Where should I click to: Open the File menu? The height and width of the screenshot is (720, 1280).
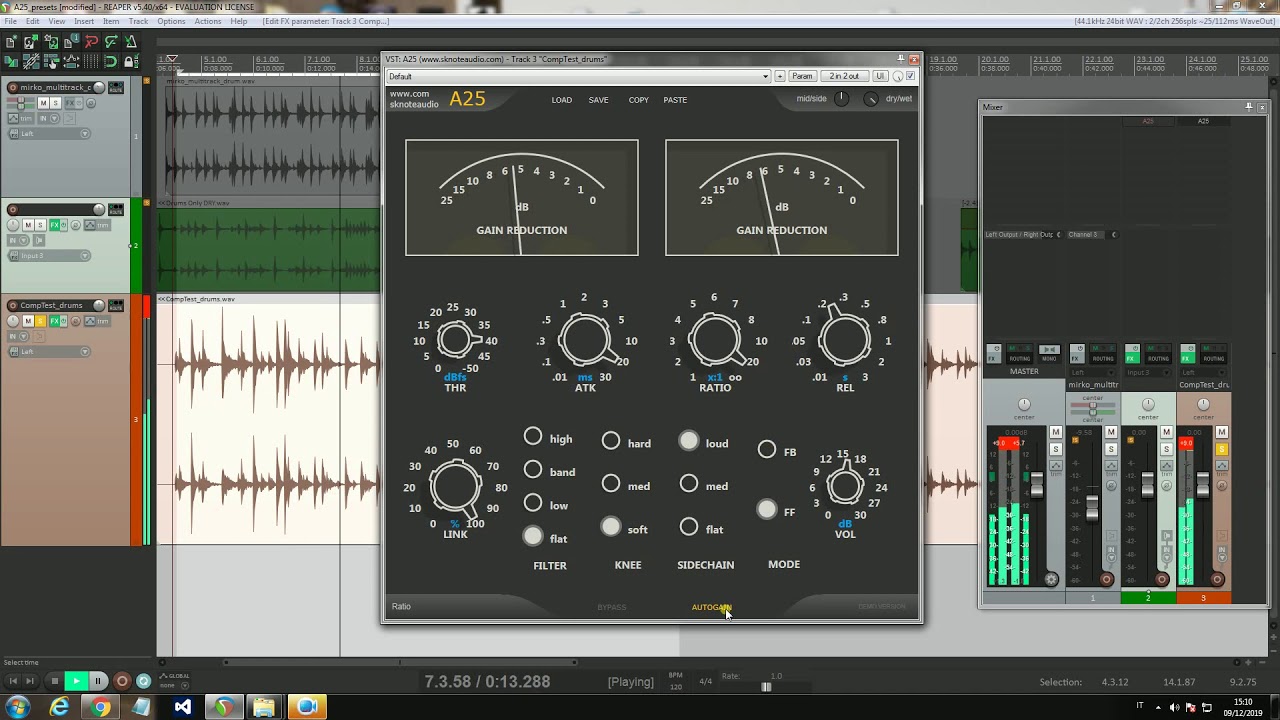[11, 21]
